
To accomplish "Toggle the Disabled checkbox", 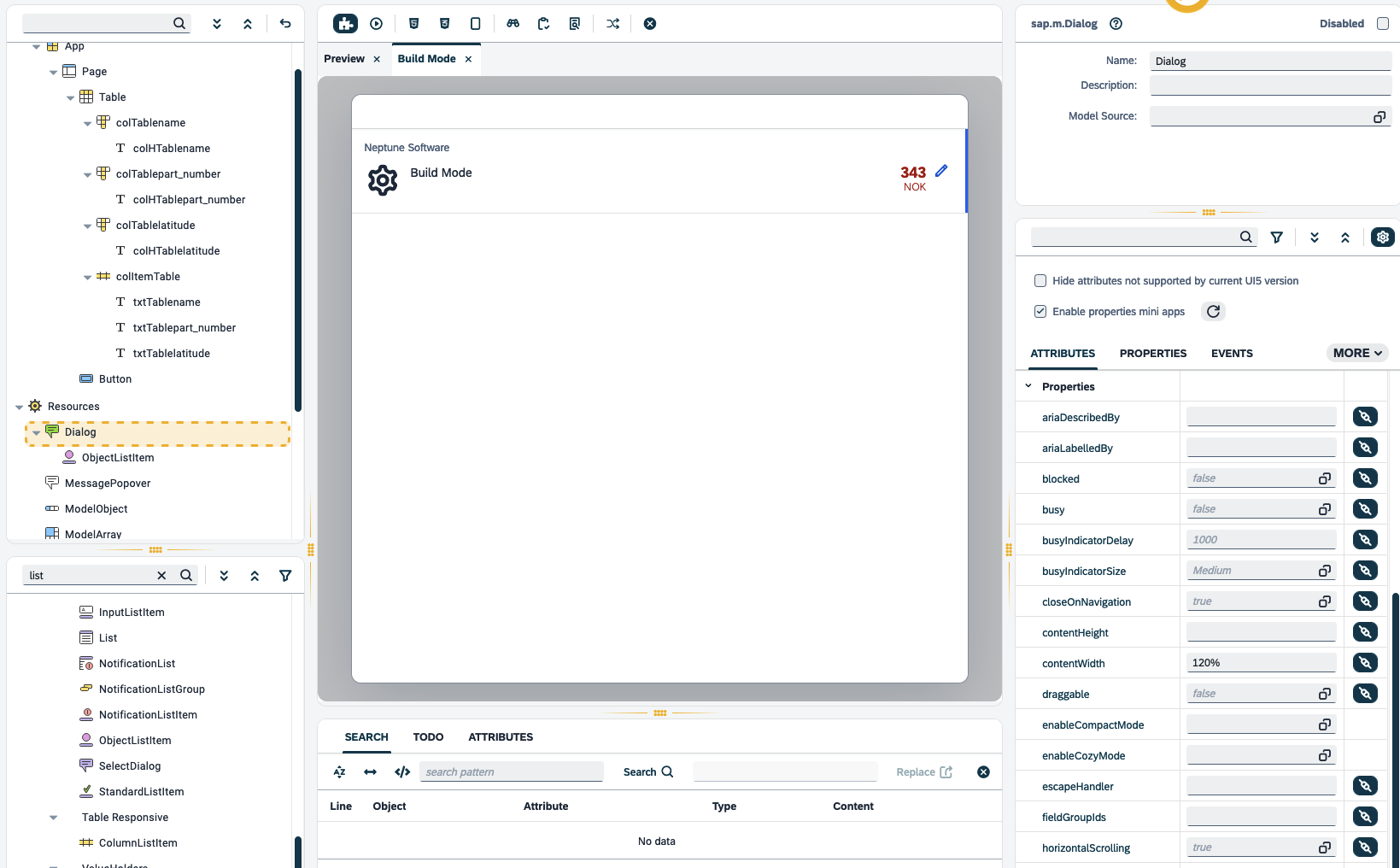I will 1382,24.
